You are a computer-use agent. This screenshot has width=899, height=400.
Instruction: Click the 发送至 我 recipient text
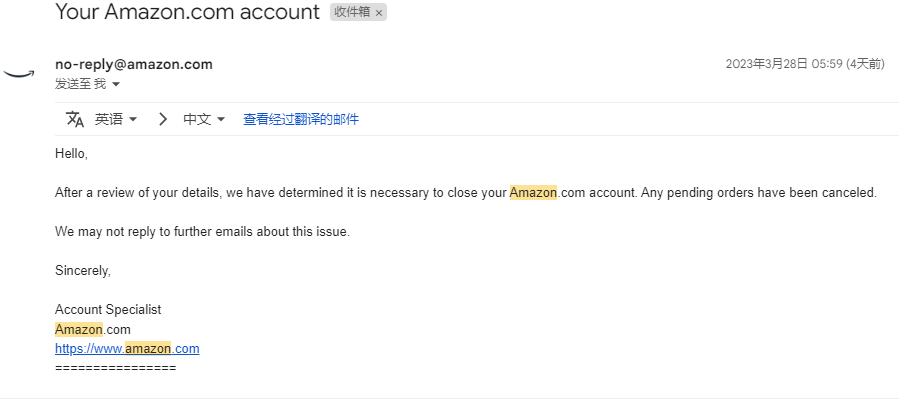80,84
